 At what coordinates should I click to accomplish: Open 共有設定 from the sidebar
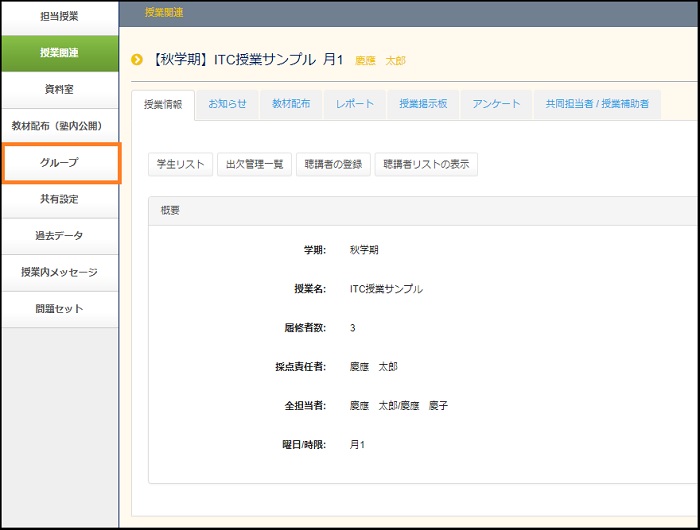point(59,199)
